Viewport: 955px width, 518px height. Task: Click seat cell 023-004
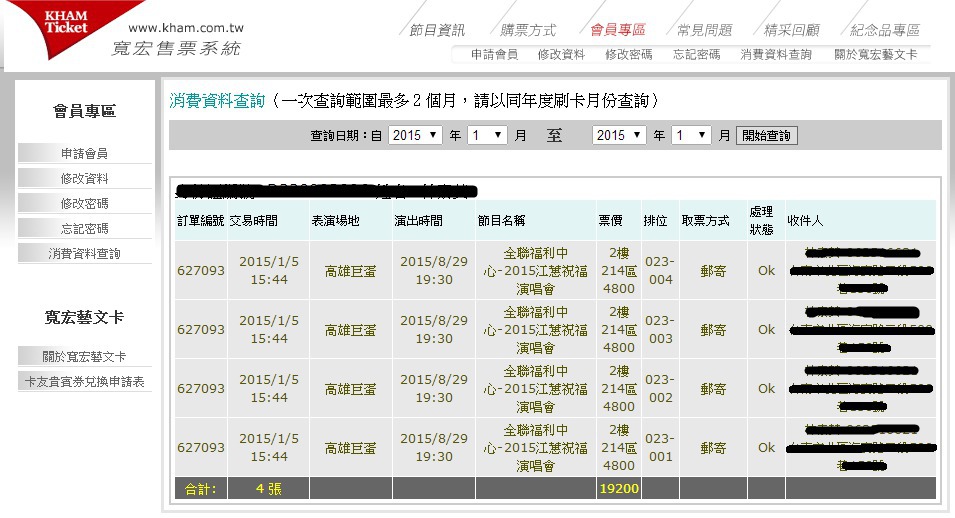pyautogui.click(x=660, y=271)
